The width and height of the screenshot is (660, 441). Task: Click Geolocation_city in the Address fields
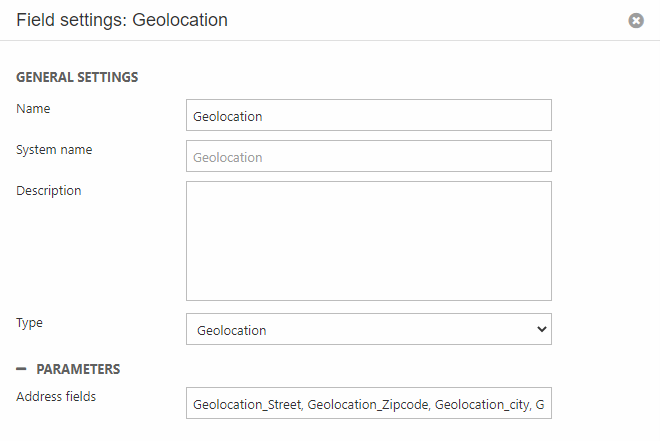pyautogui.click(x=479, y=404)
